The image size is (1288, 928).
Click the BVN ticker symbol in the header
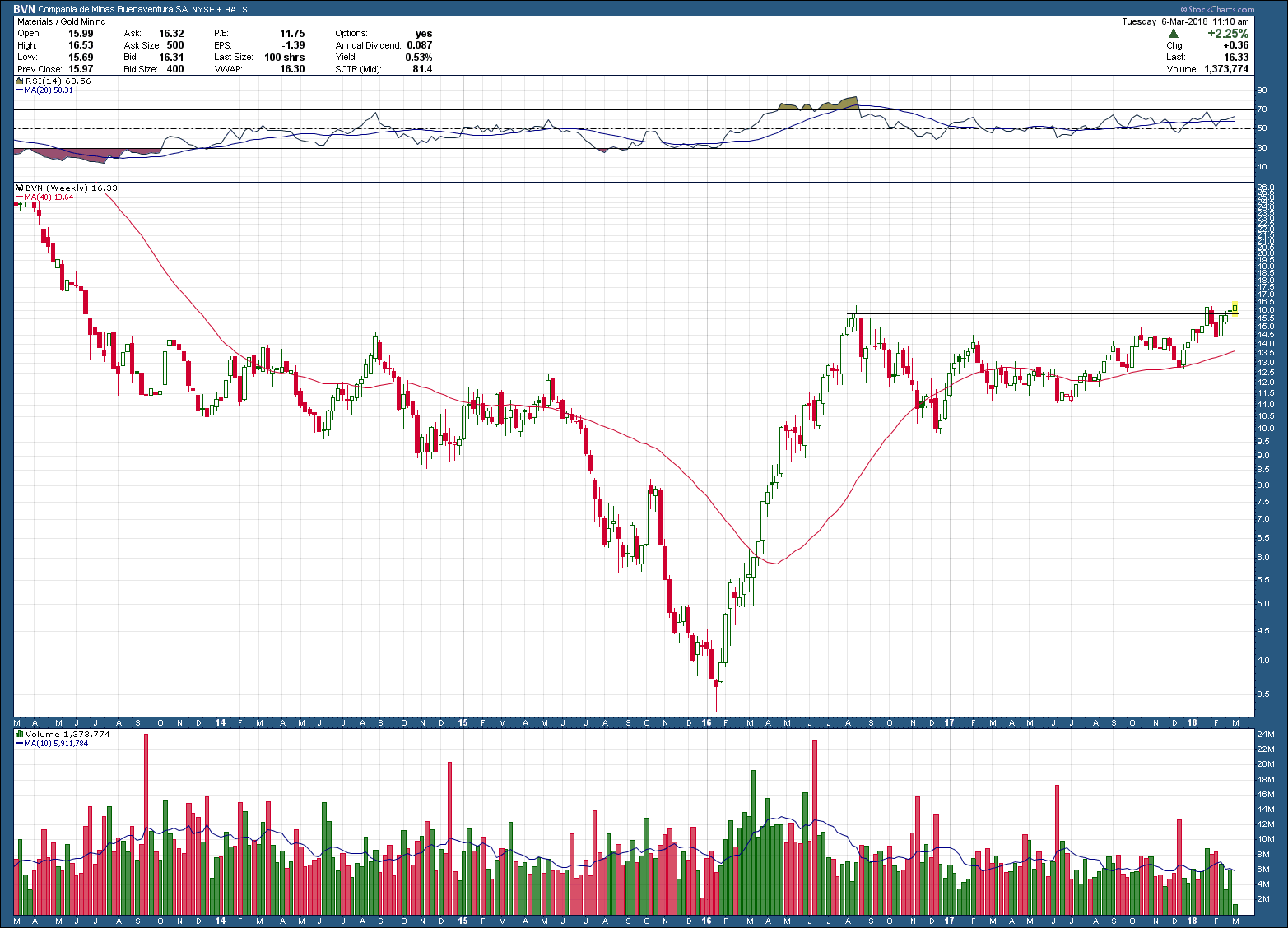[x=25, y=9]
